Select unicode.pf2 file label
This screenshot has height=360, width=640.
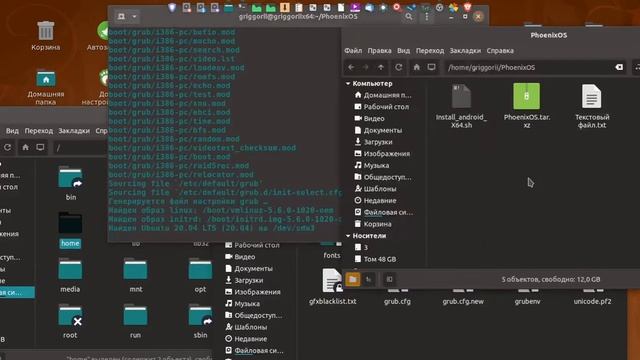[592, 301]
